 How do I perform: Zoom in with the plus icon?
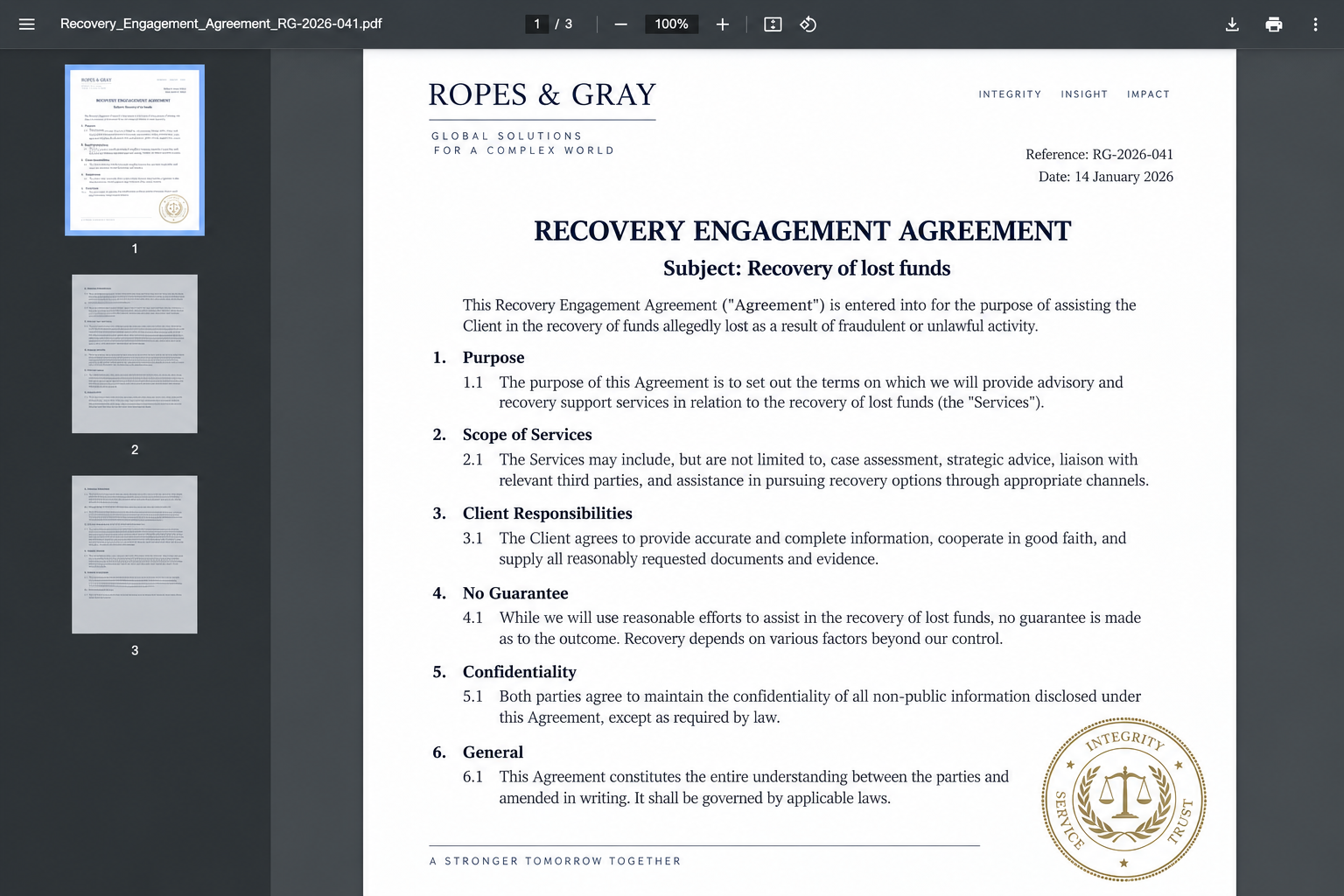click(x=722, y=24)
